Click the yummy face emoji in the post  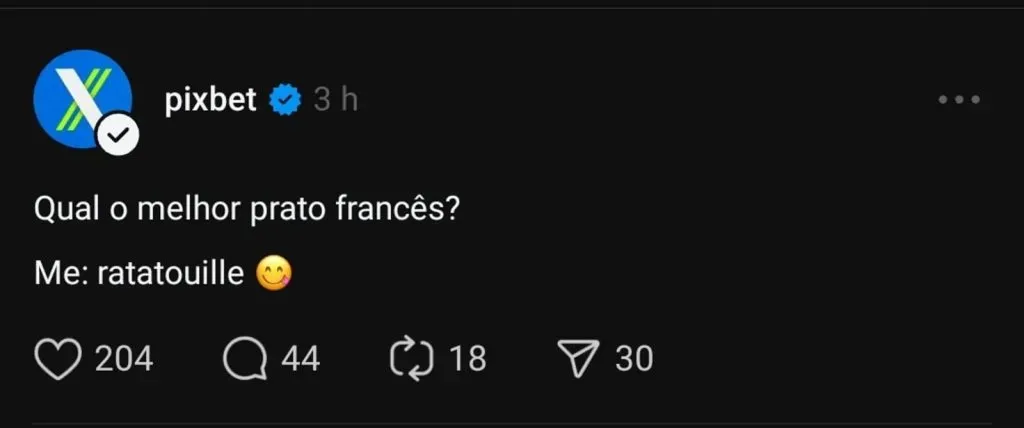tap(274, 273)
